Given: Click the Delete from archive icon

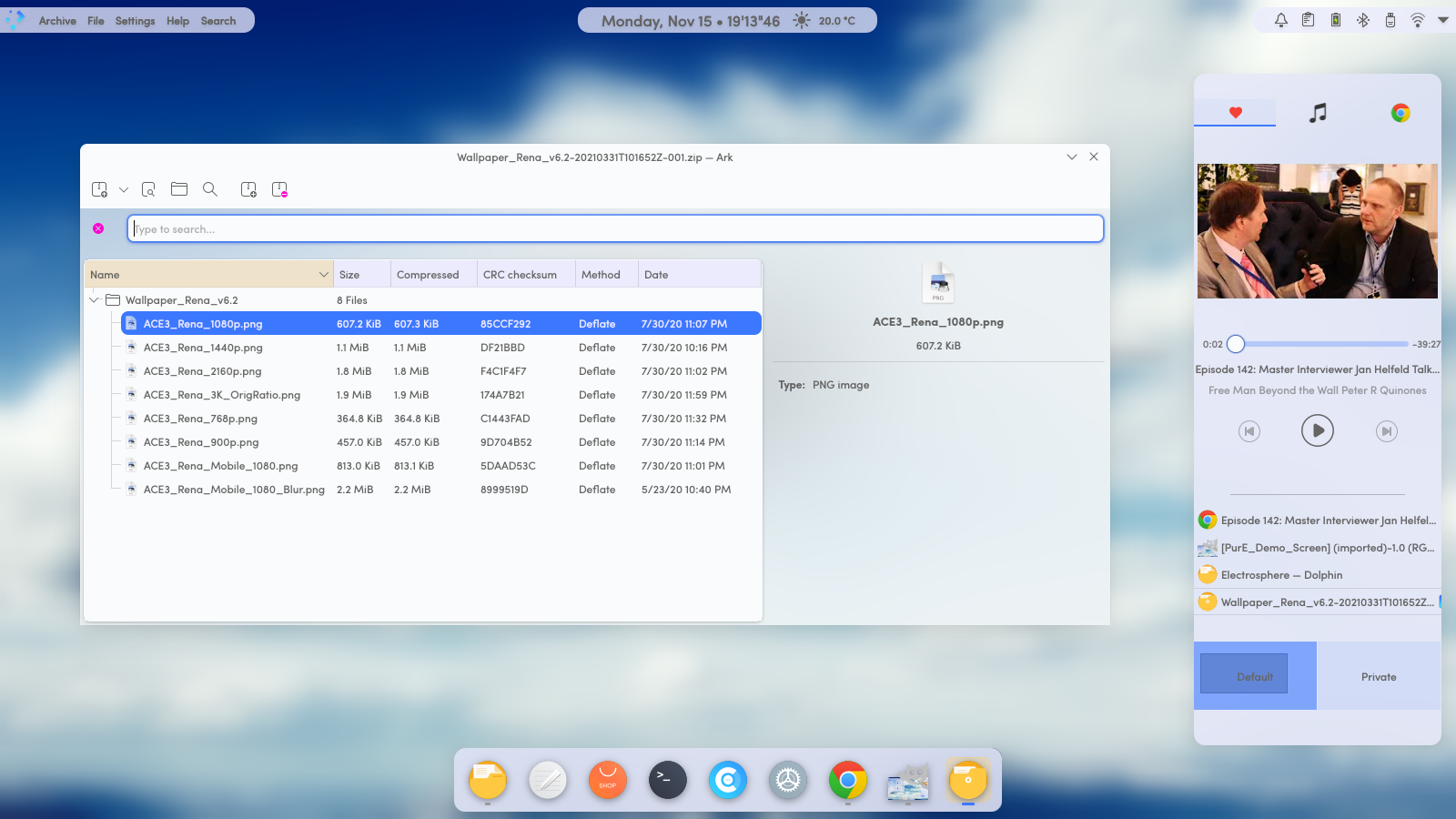Looking at the screenshot, I should 279,189.
